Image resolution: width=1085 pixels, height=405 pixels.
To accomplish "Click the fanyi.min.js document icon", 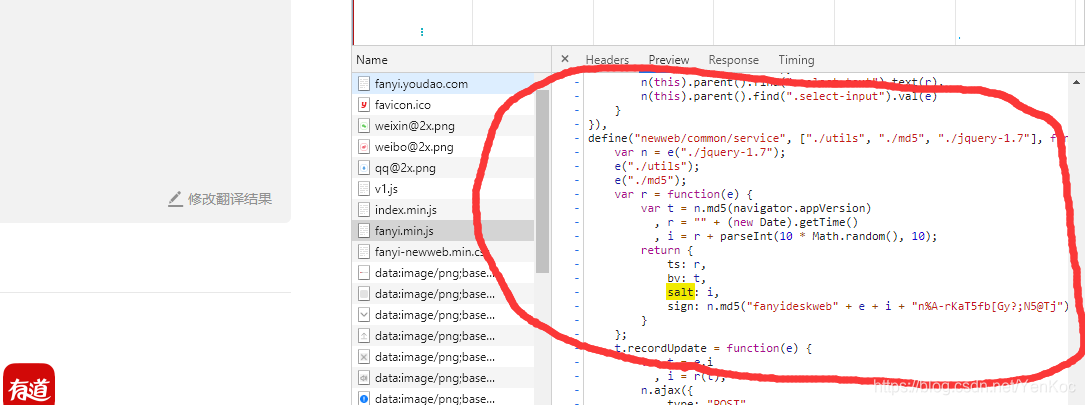I will (x=364, y=231).
